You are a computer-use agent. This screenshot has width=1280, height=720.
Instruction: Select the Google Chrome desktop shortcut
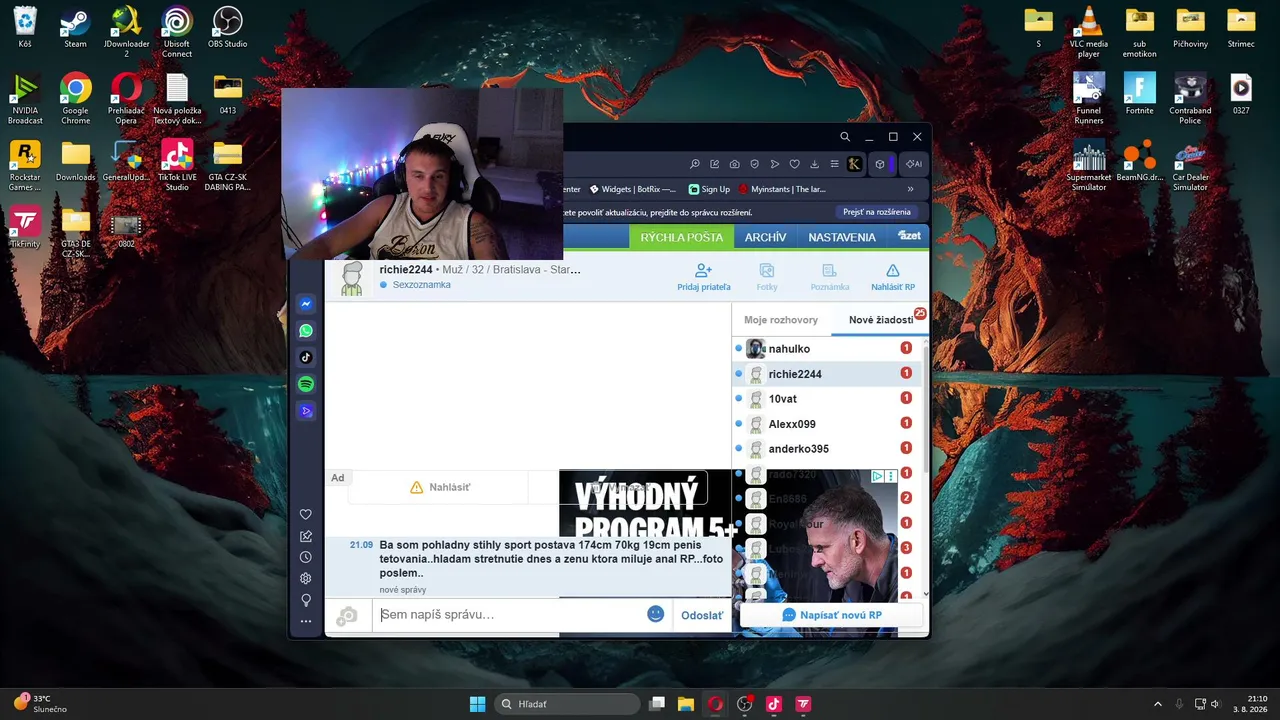[75, 98]
